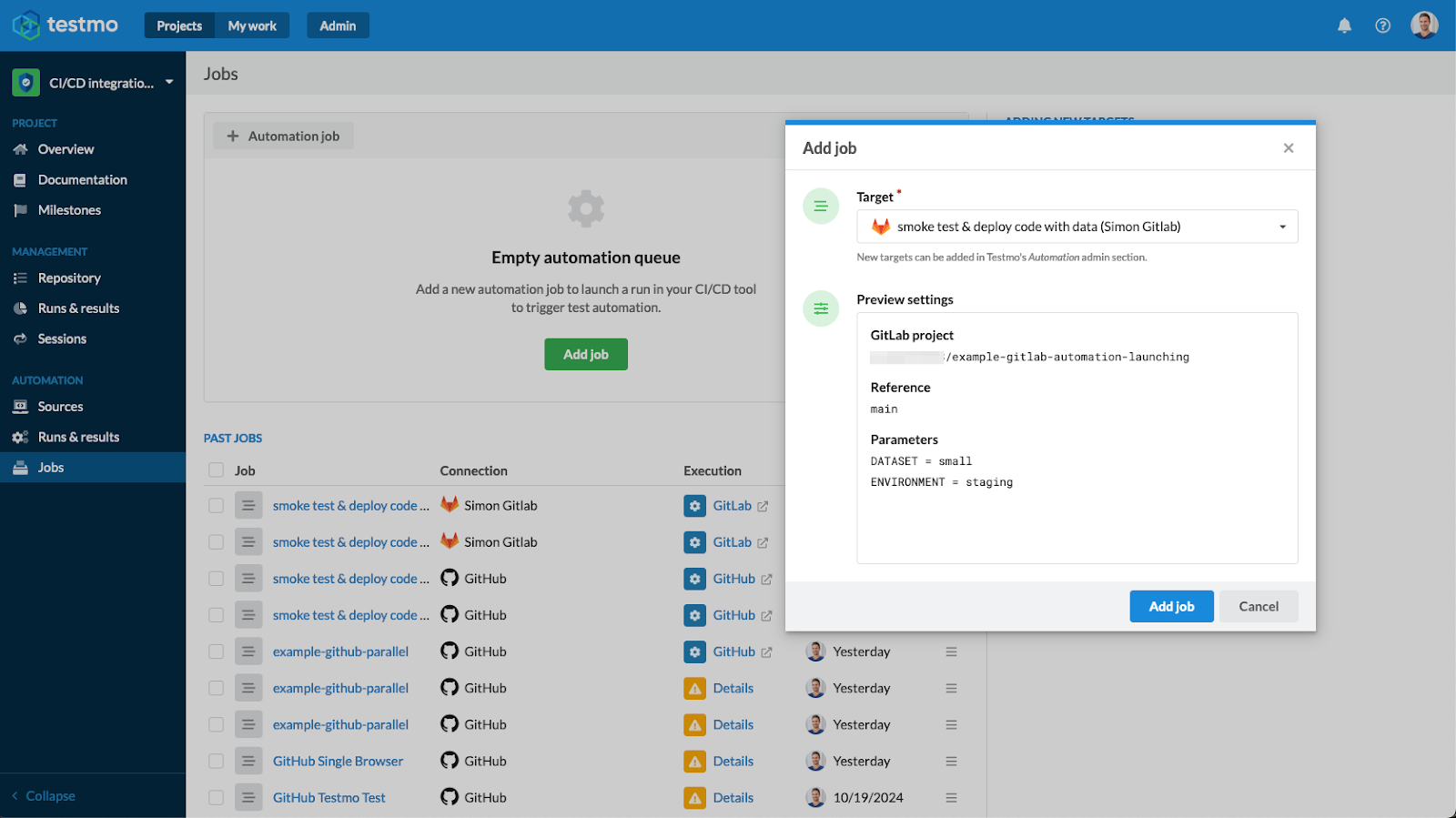This screenshot has height=818, width=1456.
Task: Click warning icon in GitHub Single Browser row
Action: point(695,761)
